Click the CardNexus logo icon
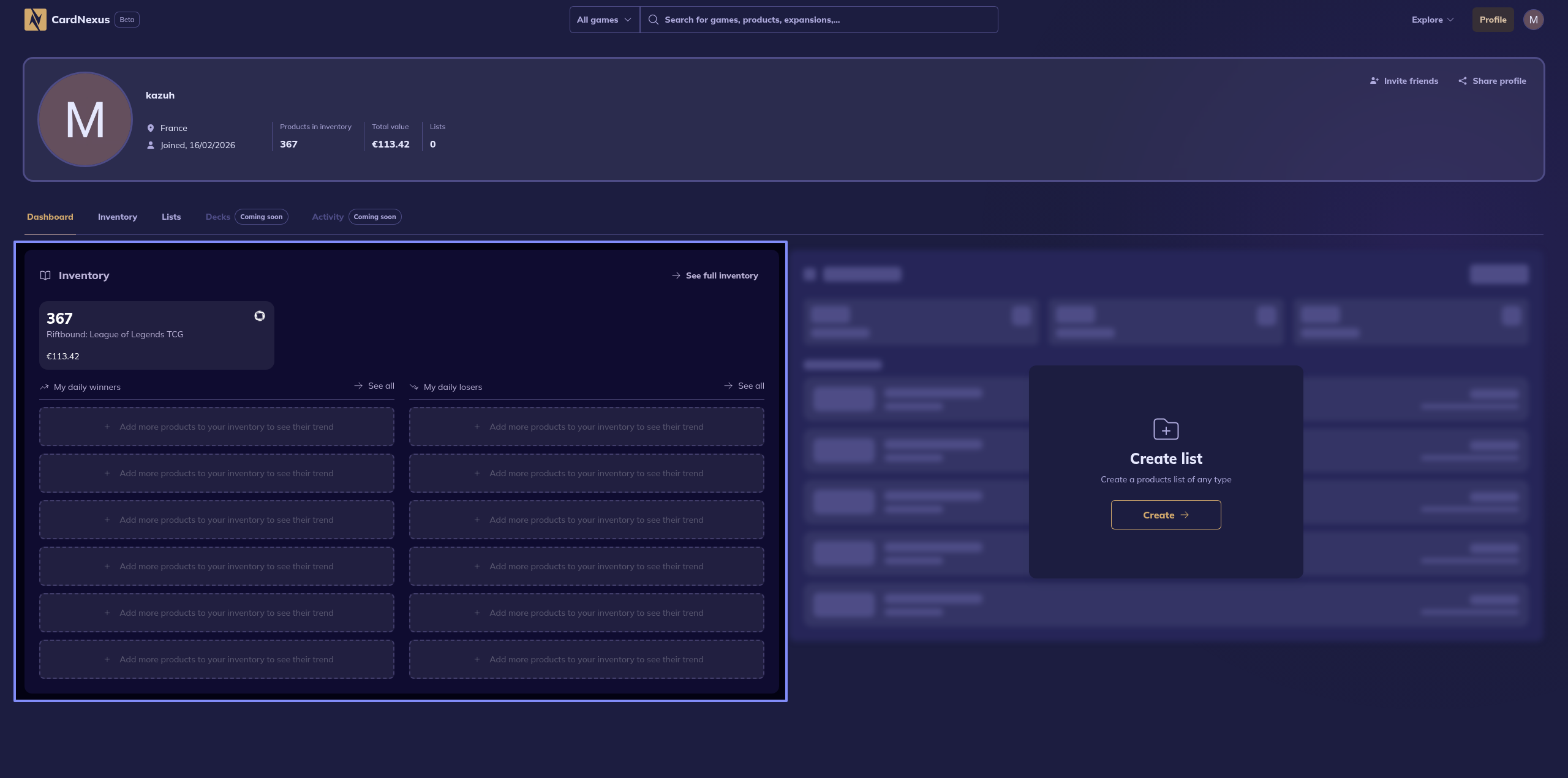Screen dimensions: 1568x778 (35, 20)
